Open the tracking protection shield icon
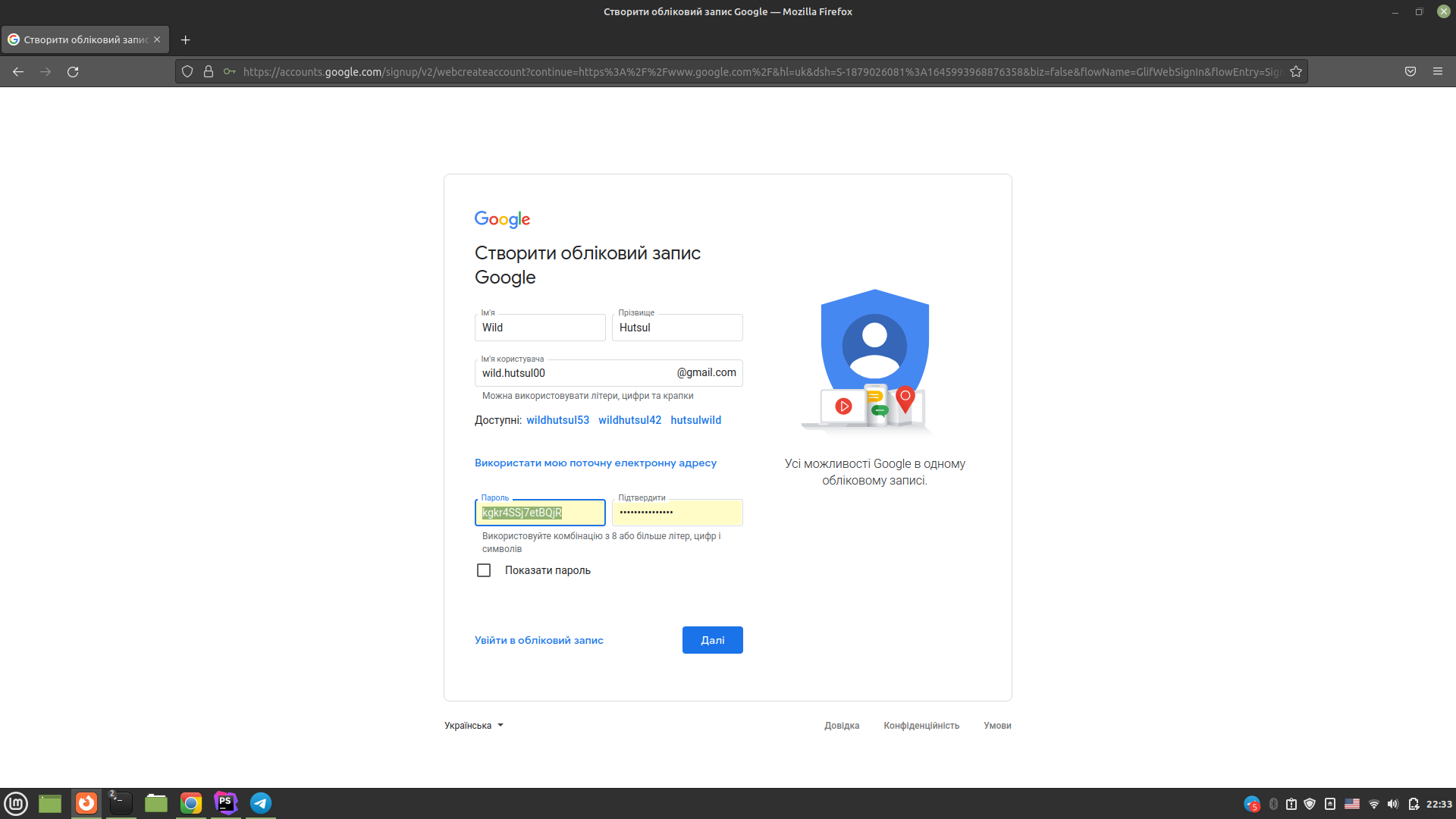1456x819 pixels. pyautogui.click(x=187, y=71)
